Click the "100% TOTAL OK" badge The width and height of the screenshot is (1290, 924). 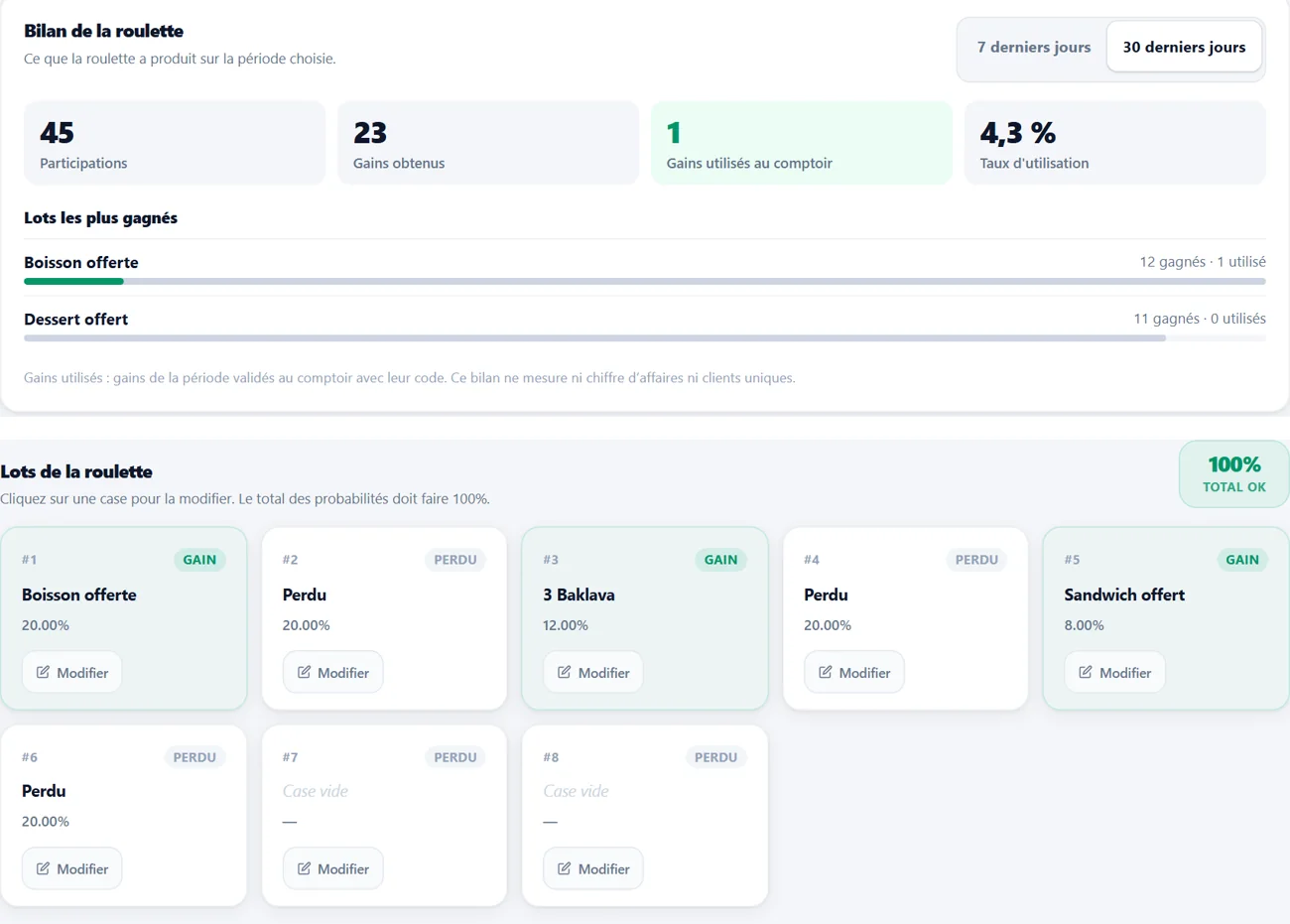[1234, 474]
